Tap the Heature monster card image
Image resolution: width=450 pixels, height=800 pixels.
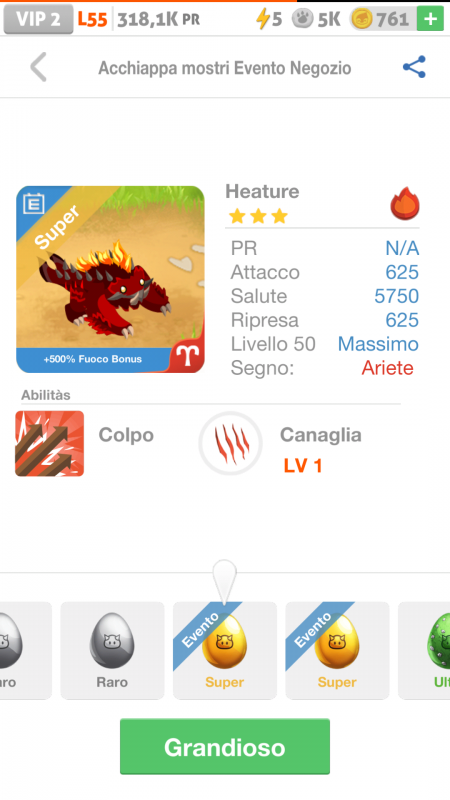pyautogui.click(x=110, y=279)
